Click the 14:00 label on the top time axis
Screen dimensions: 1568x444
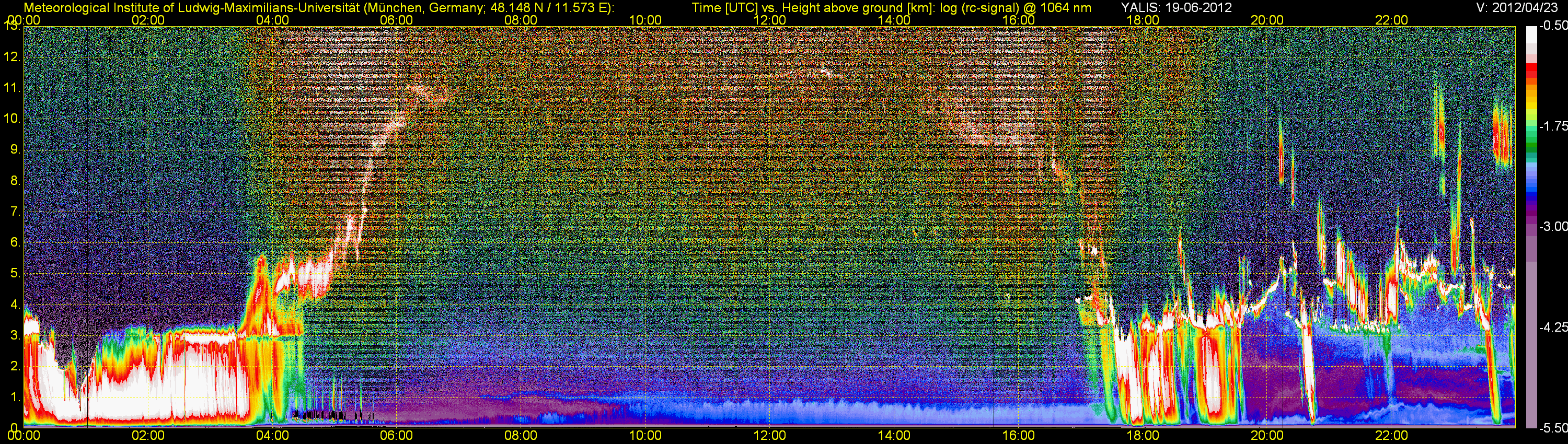(894, 20)
